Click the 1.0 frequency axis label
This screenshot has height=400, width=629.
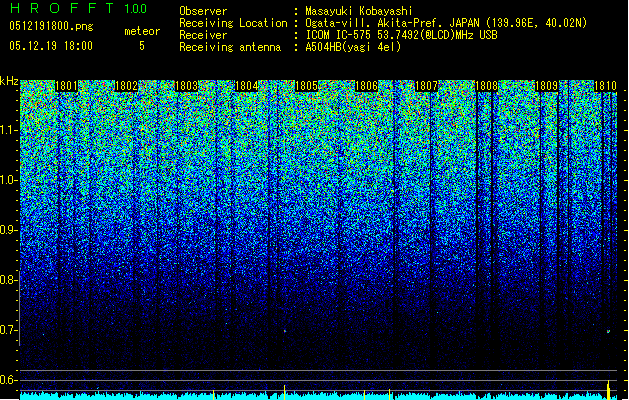coord(9,180)
